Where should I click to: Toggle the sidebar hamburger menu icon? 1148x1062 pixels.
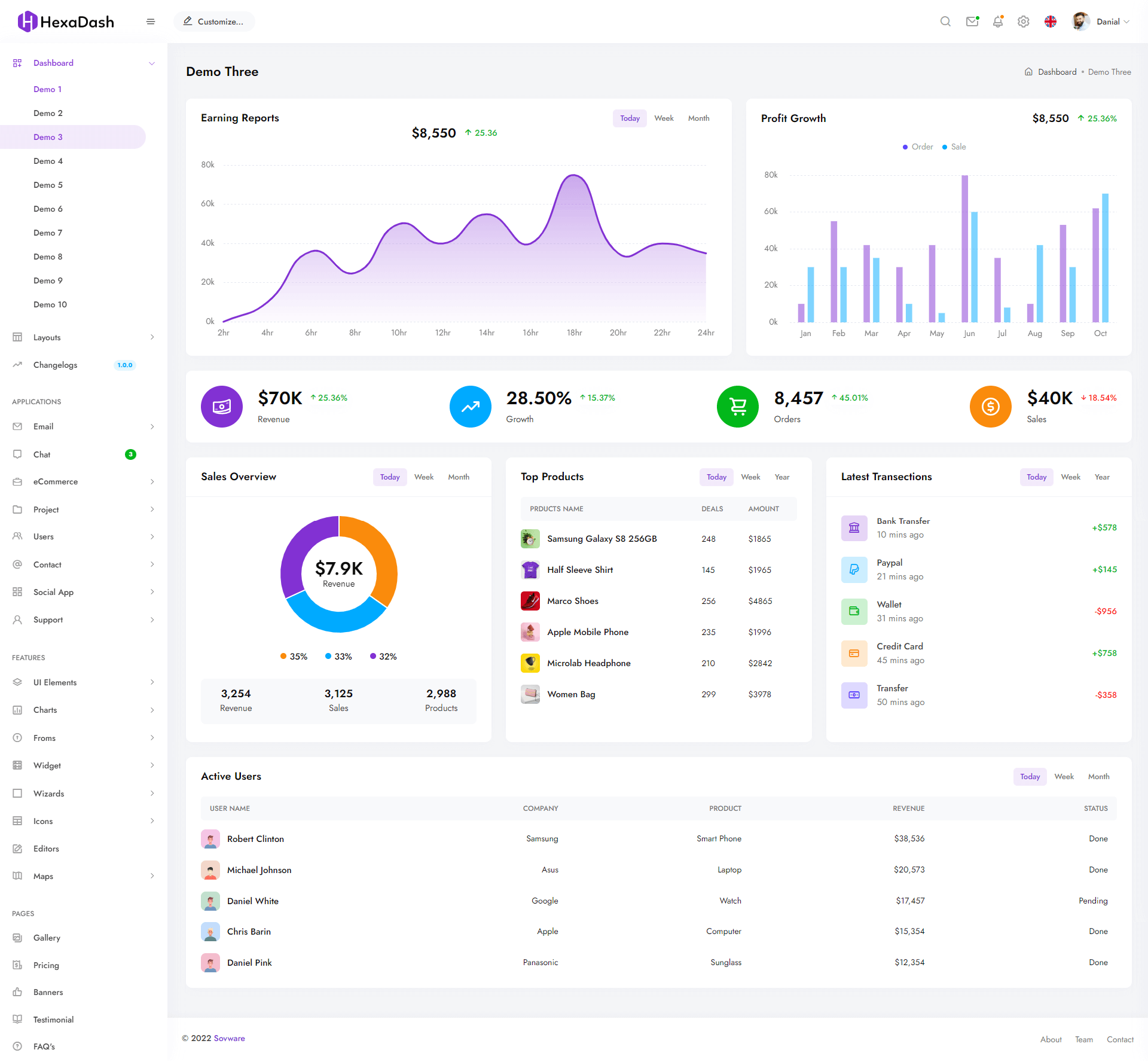151,22
